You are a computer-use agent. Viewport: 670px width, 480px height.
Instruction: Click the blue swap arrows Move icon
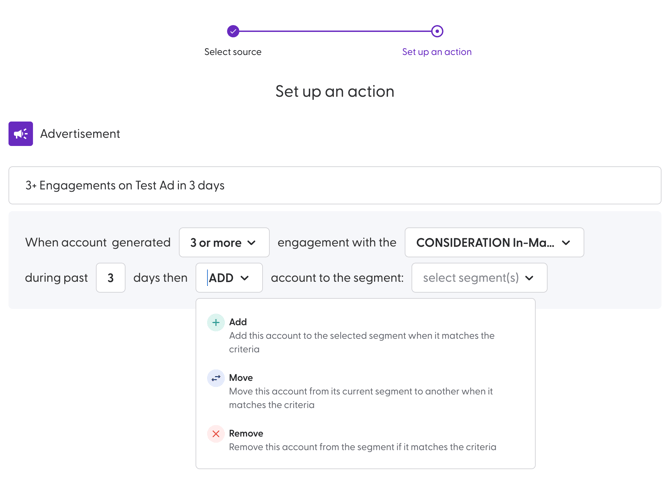coord(215,378)
